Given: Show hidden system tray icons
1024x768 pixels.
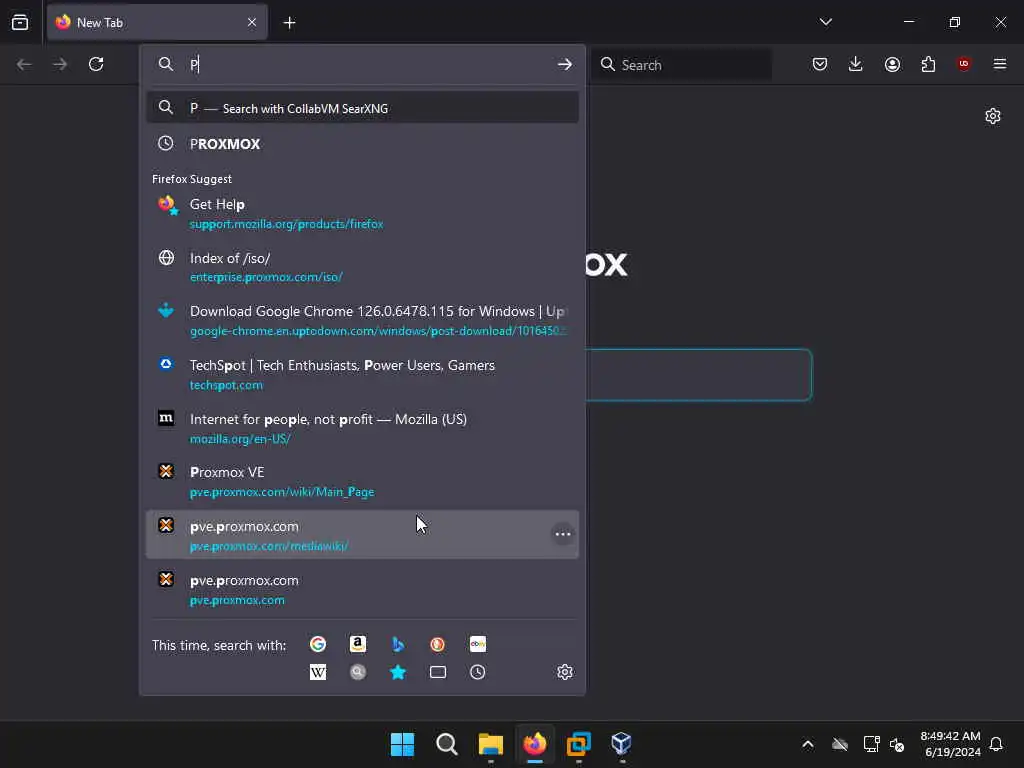Looking at the screenshot, I should point(808,744).
